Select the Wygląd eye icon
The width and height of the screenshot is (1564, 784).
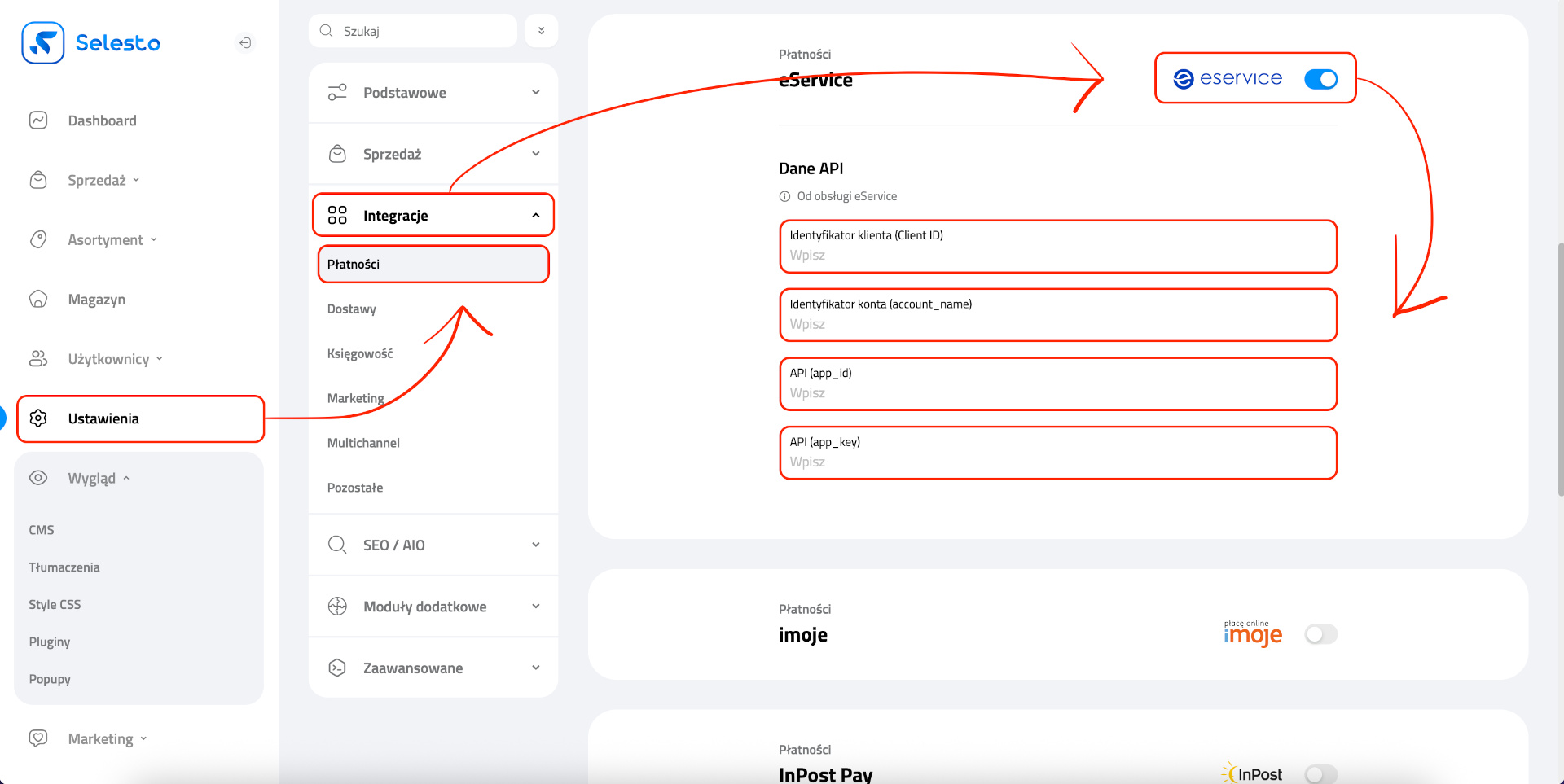pos(38,478)
